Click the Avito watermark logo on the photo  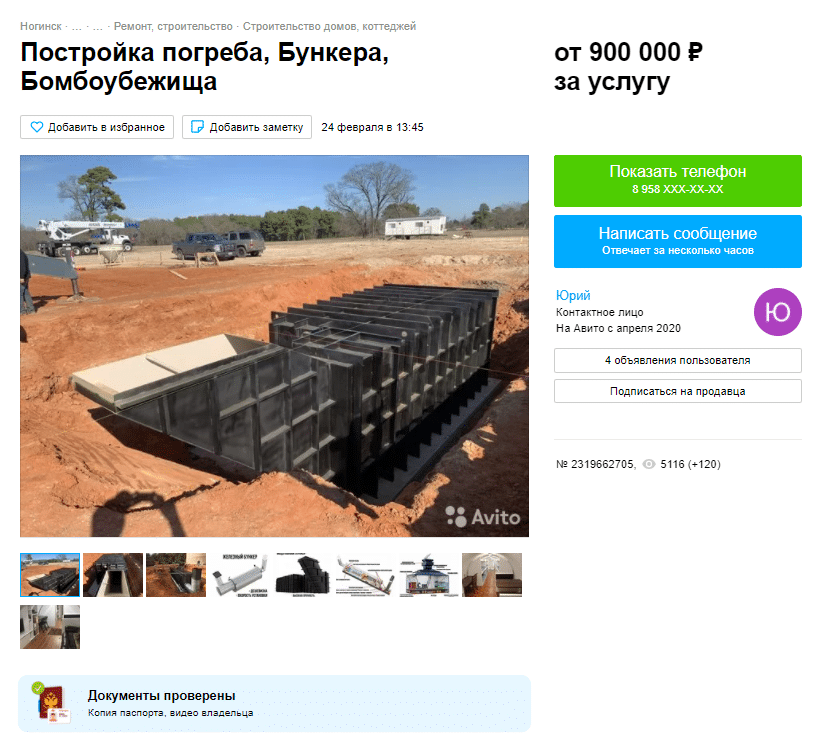pyautogui.click(x=482, y=517)
